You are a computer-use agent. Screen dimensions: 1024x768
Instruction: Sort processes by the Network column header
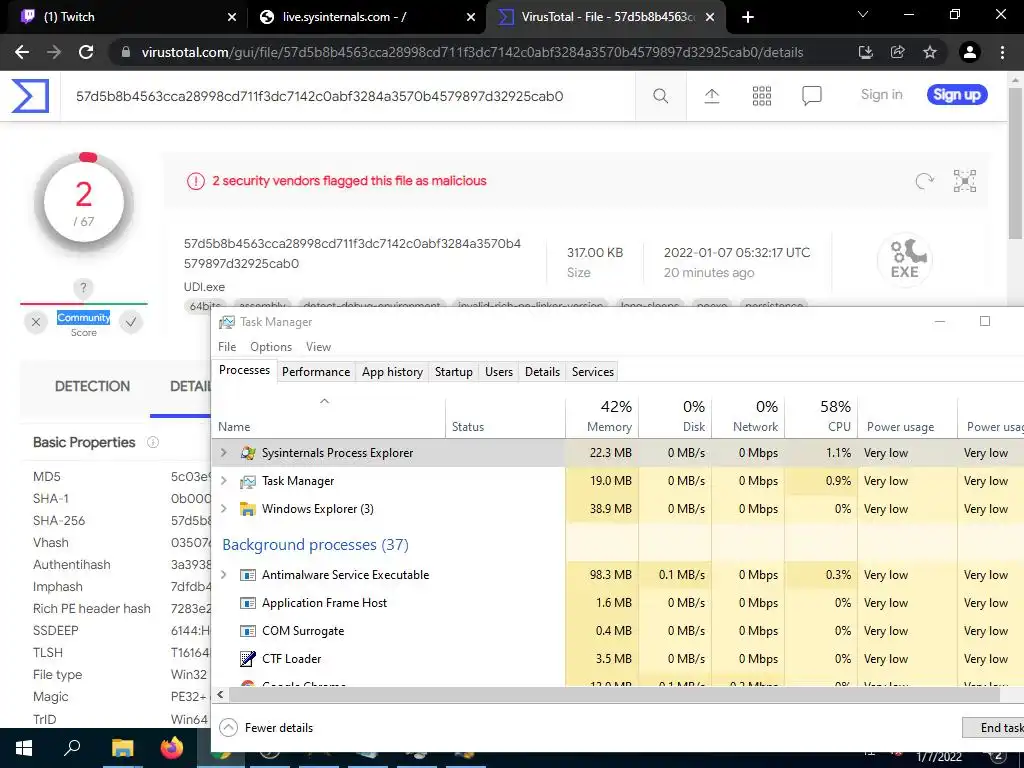(748, 417)
